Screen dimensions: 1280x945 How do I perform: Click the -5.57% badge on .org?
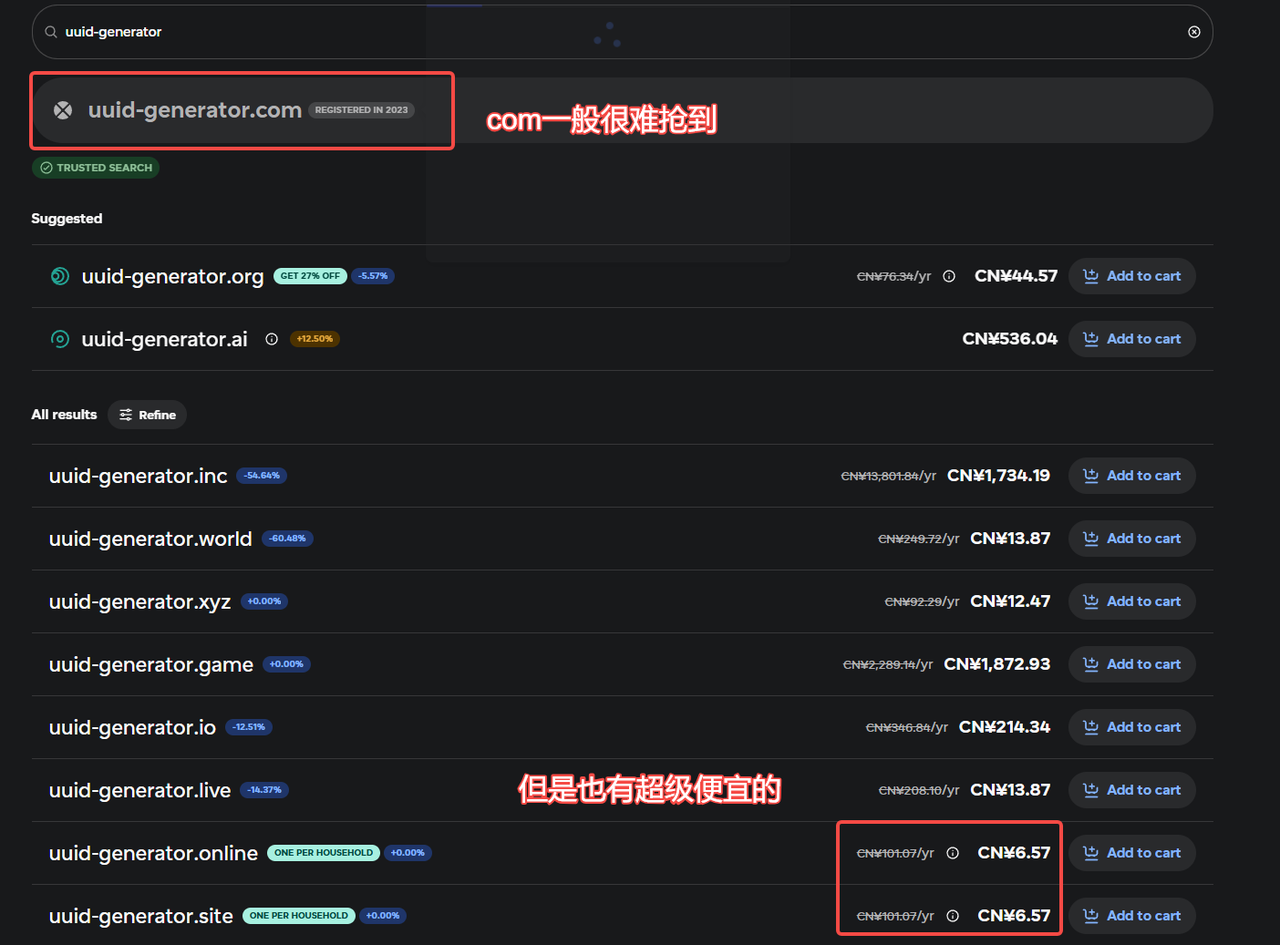pyautogui.click(x=373, y=276)
